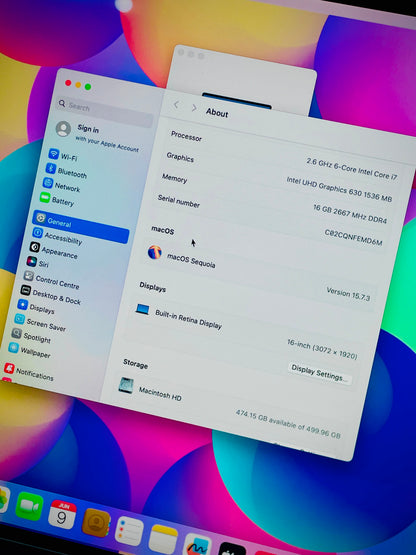Open Notes from the Dock
The image size is (416, 555).
(x=163, y=539)
